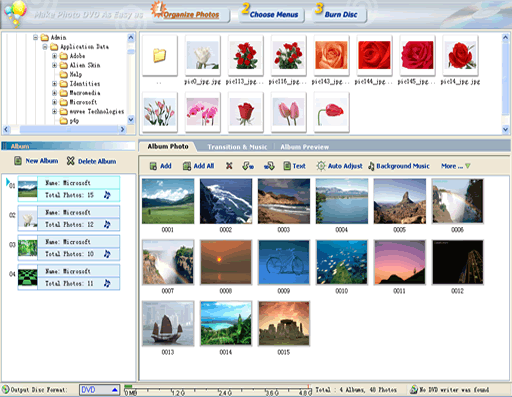This screenshot has height=397, width=512.
Task: Collapse the Admin folder node
Action: (x=36, y=38)
